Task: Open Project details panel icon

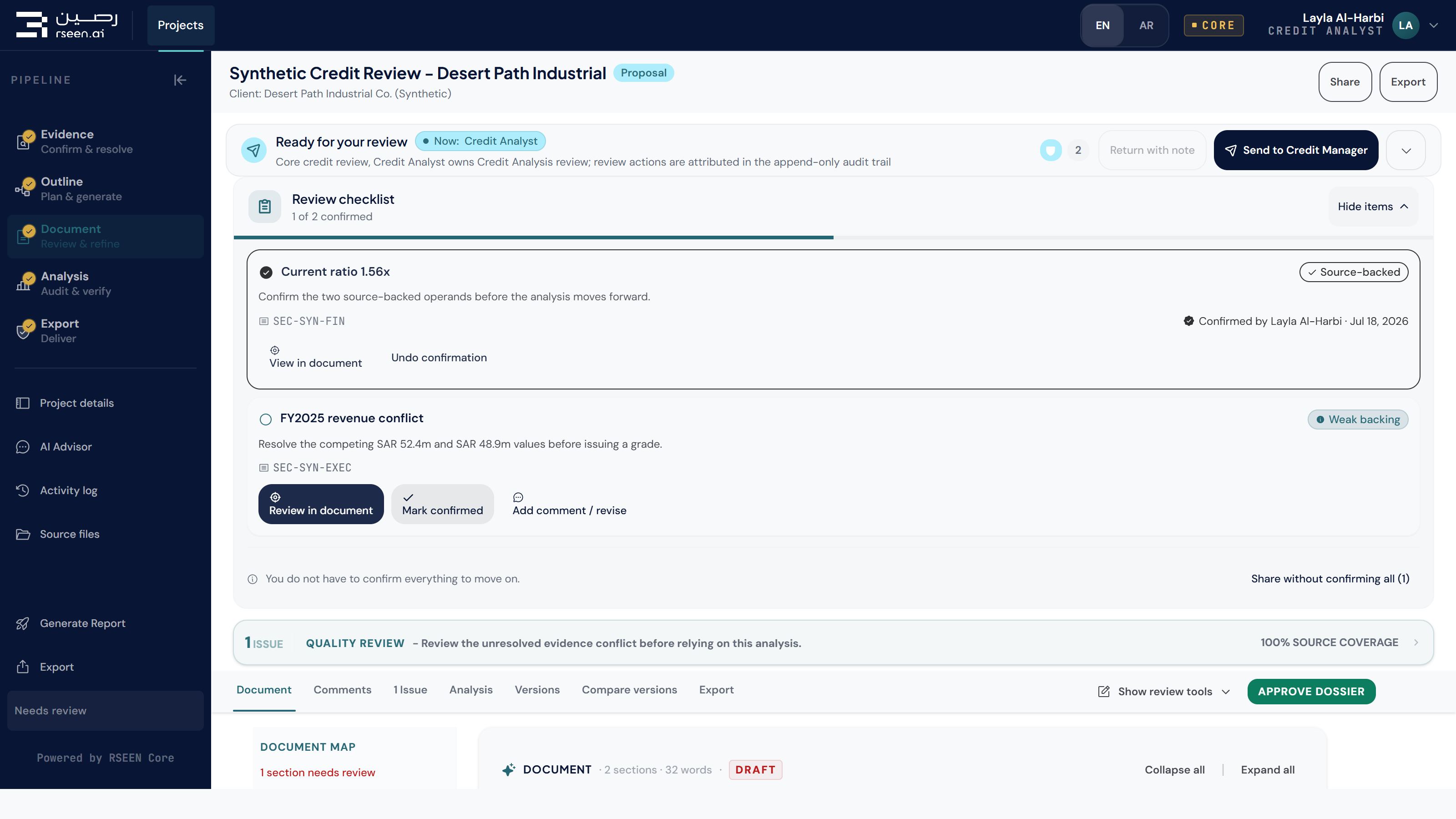Action: point(23,403)
